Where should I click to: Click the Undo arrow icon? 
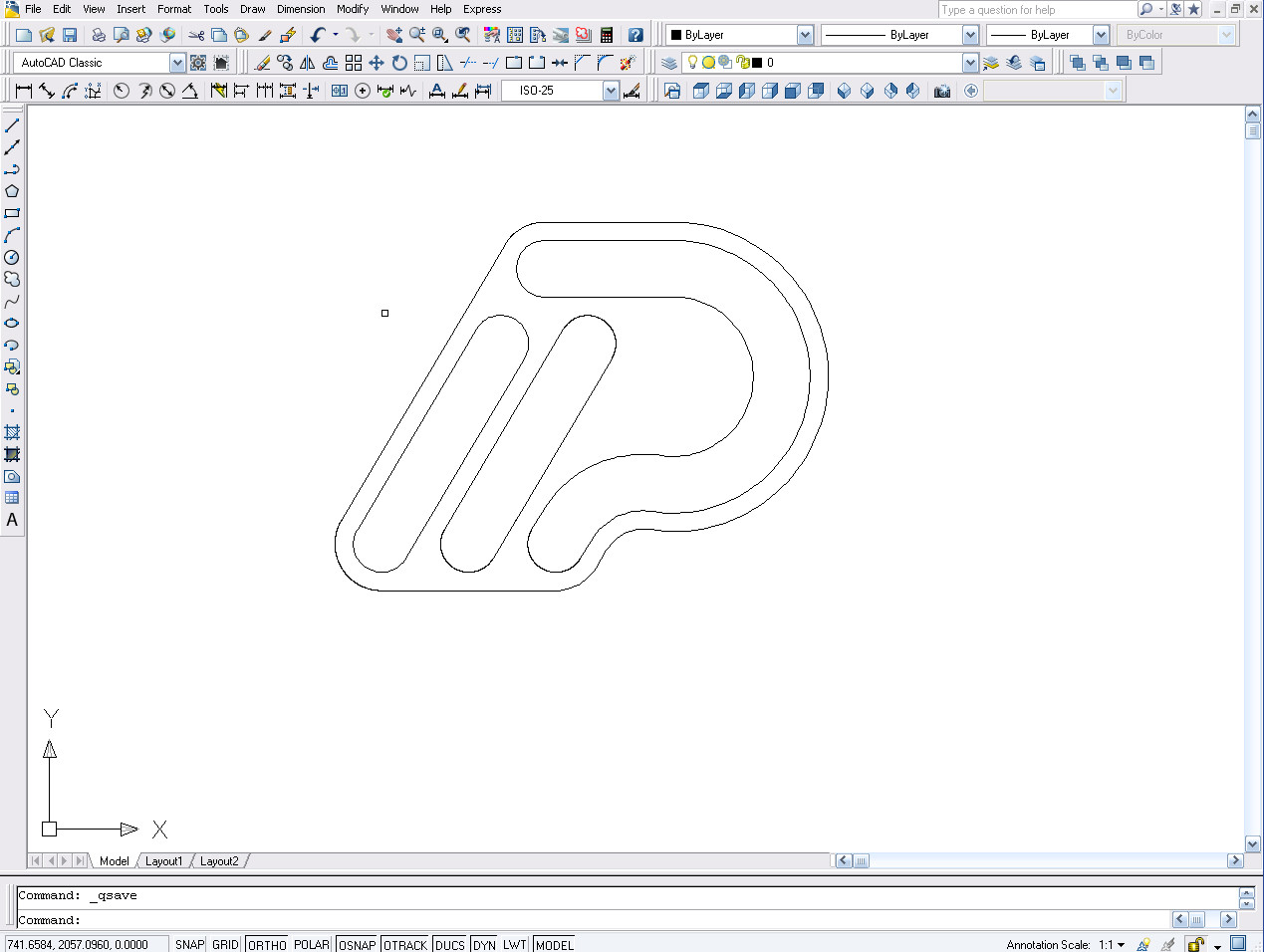318,35
